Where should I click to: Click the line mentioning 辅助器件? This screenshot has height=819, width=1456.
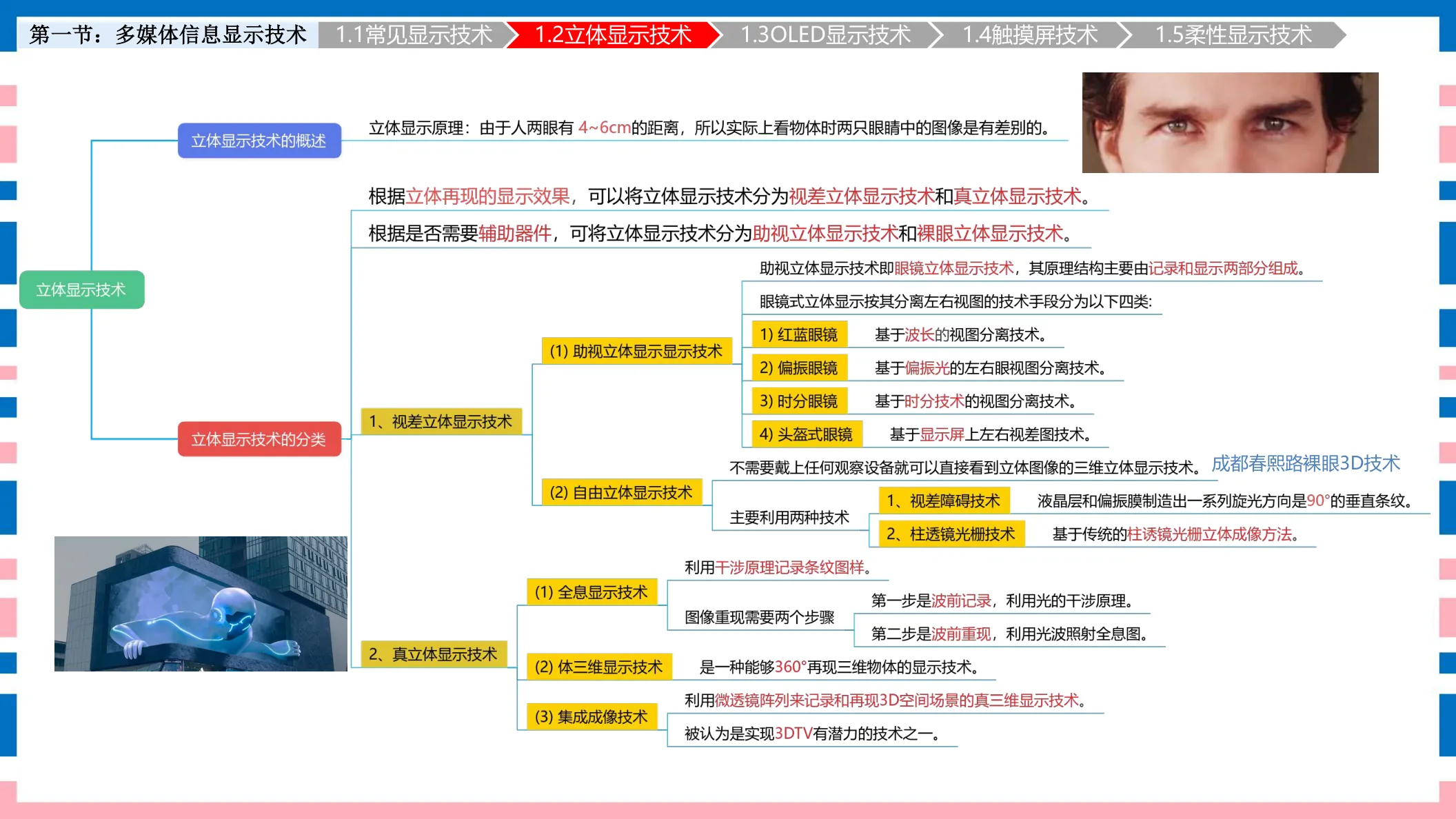[x=720, y=234]
